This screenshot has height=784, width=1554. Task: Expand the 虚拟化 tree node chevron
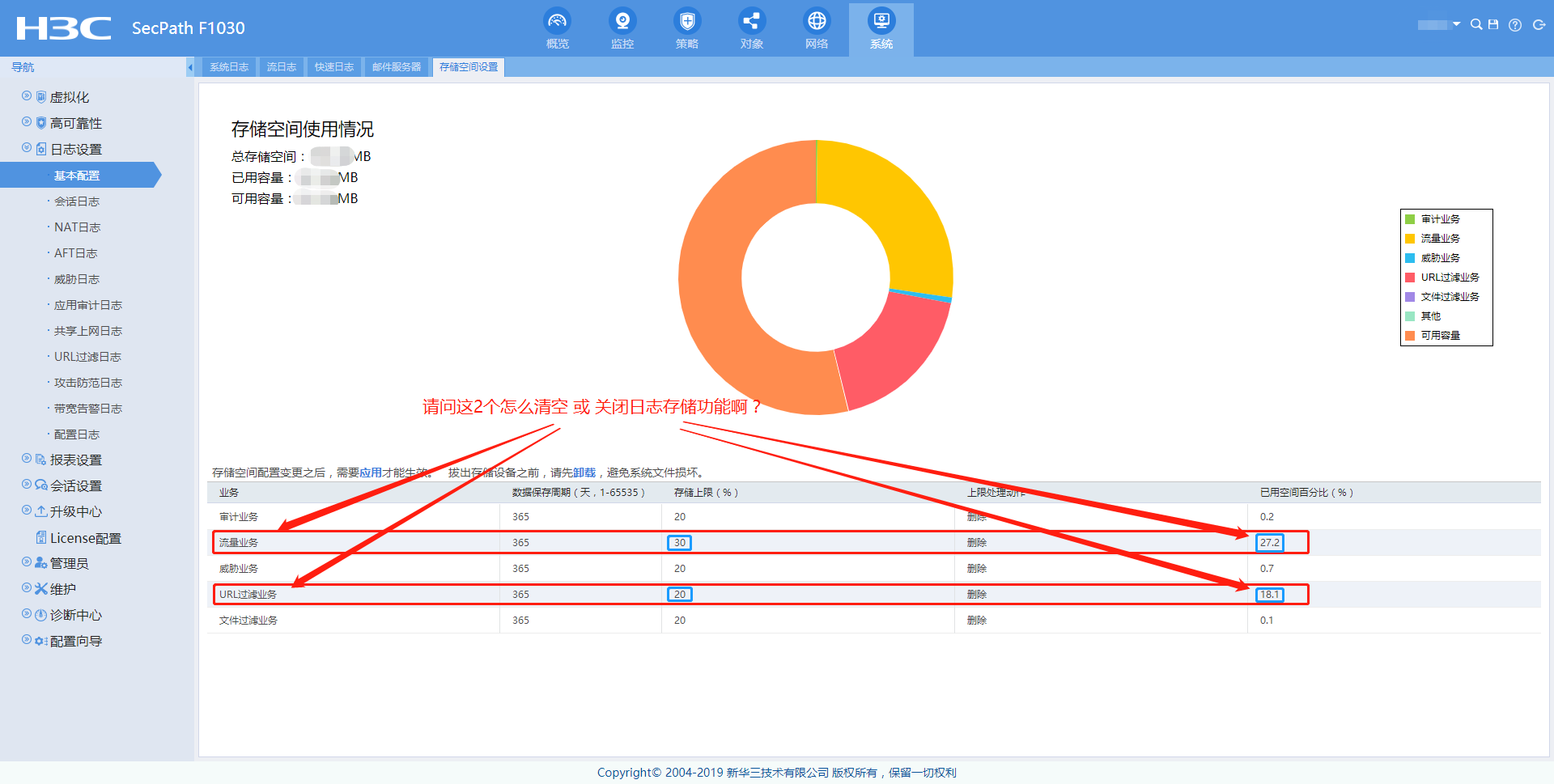pyautogui.click(x=27, y=96)
